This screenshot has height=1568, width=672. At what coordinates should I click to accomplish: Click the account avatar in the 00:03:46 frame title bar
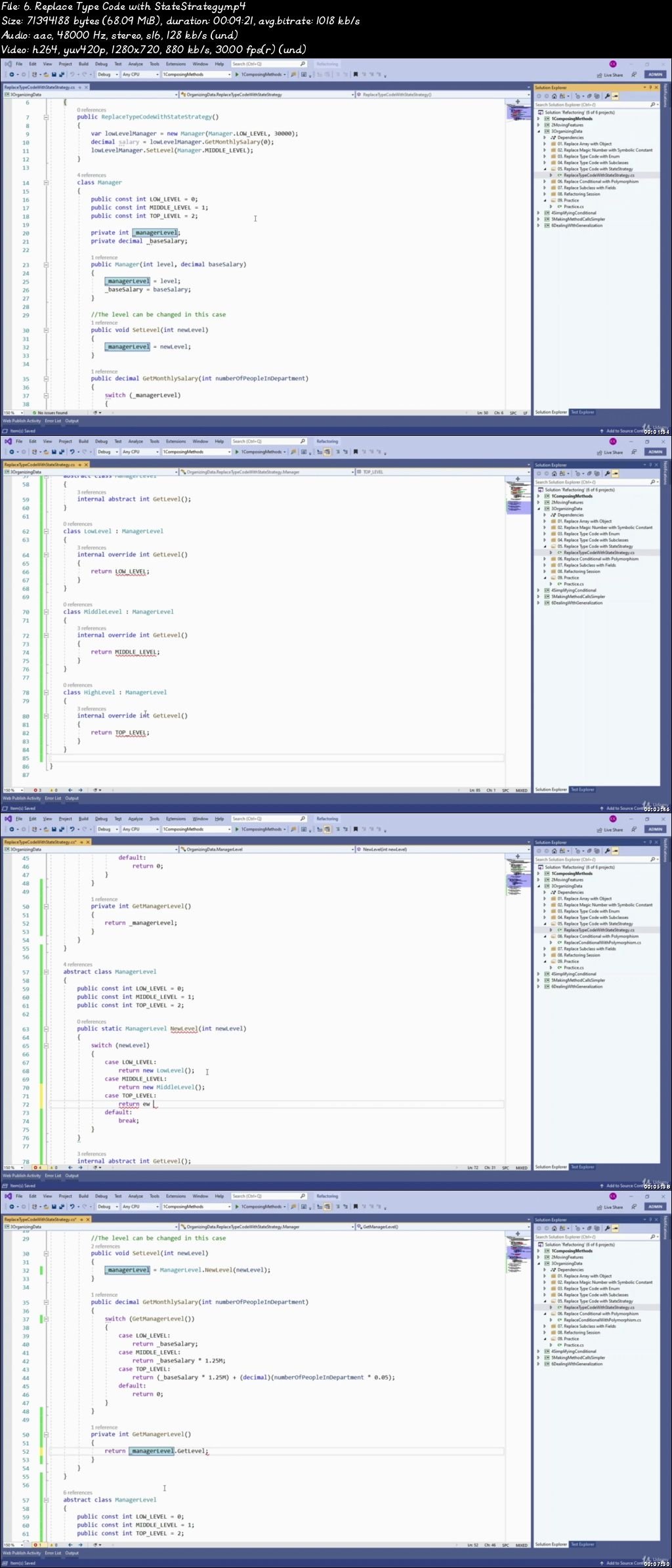[x=613, y=442]
